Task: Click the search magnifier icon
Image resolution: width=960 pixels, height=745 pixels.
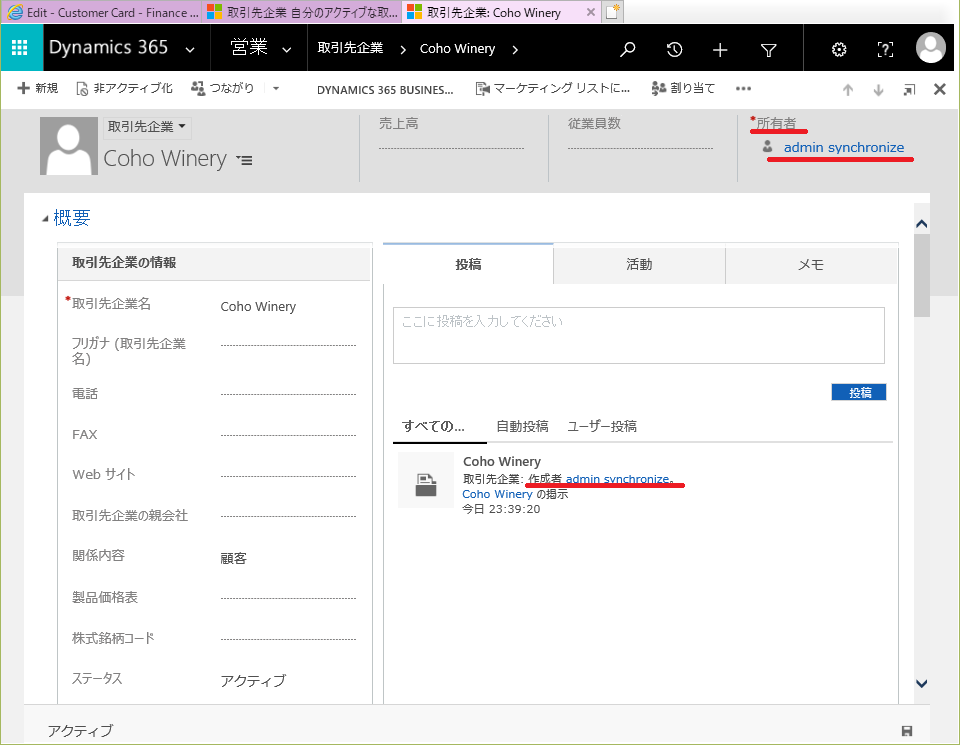Action: tap(627, 49)
